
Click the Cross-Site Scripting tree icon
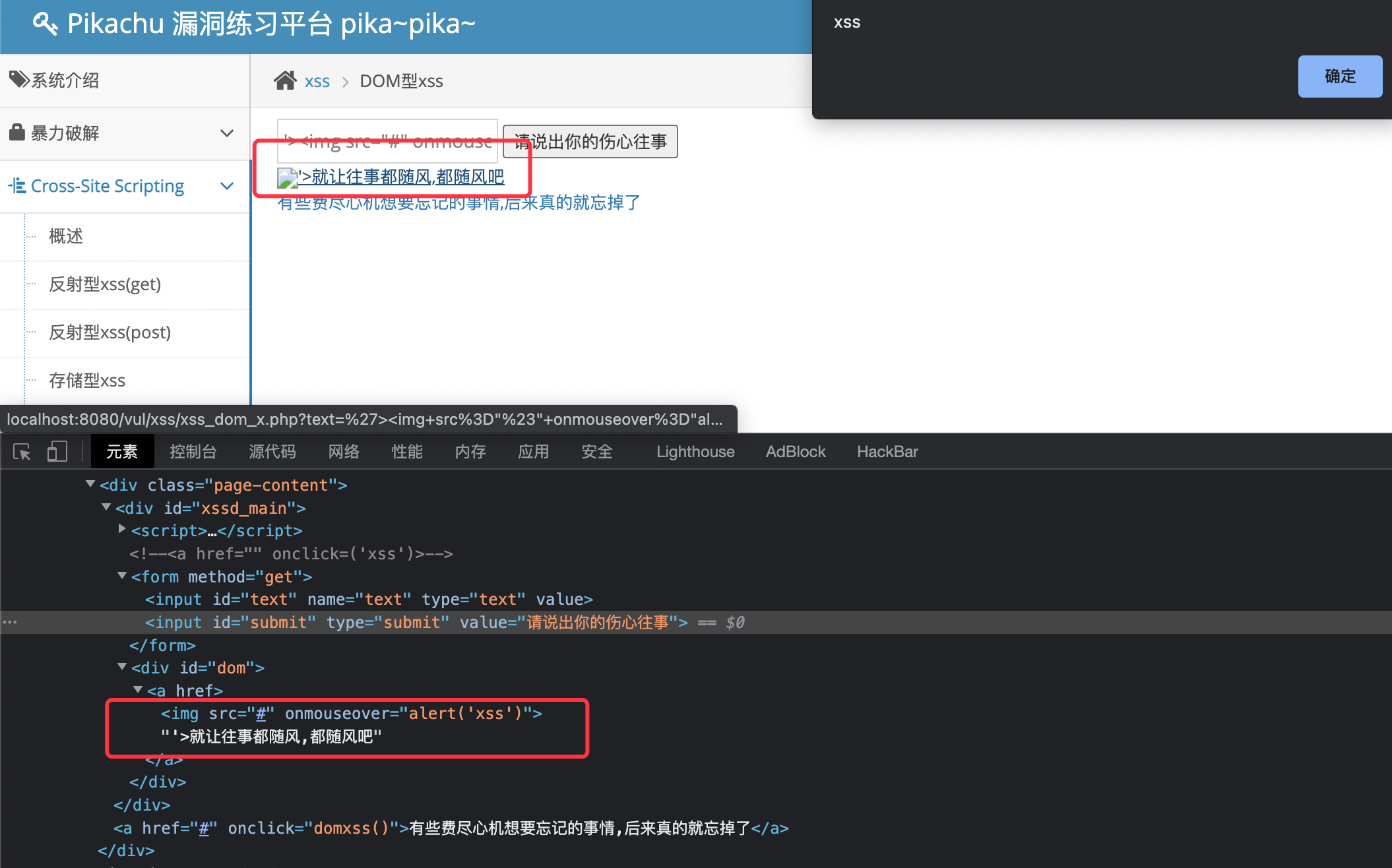(17, 186)
